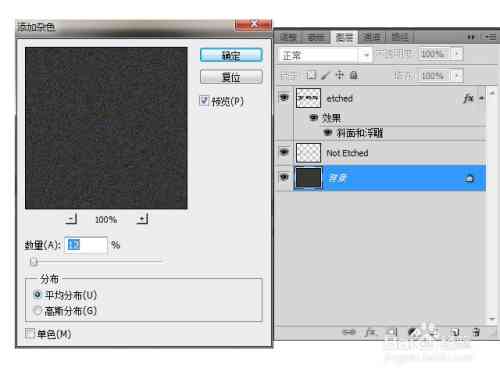Click 斜面和浮雕 effect label
Screen dimensions: 500x375
tap(360, 133)
